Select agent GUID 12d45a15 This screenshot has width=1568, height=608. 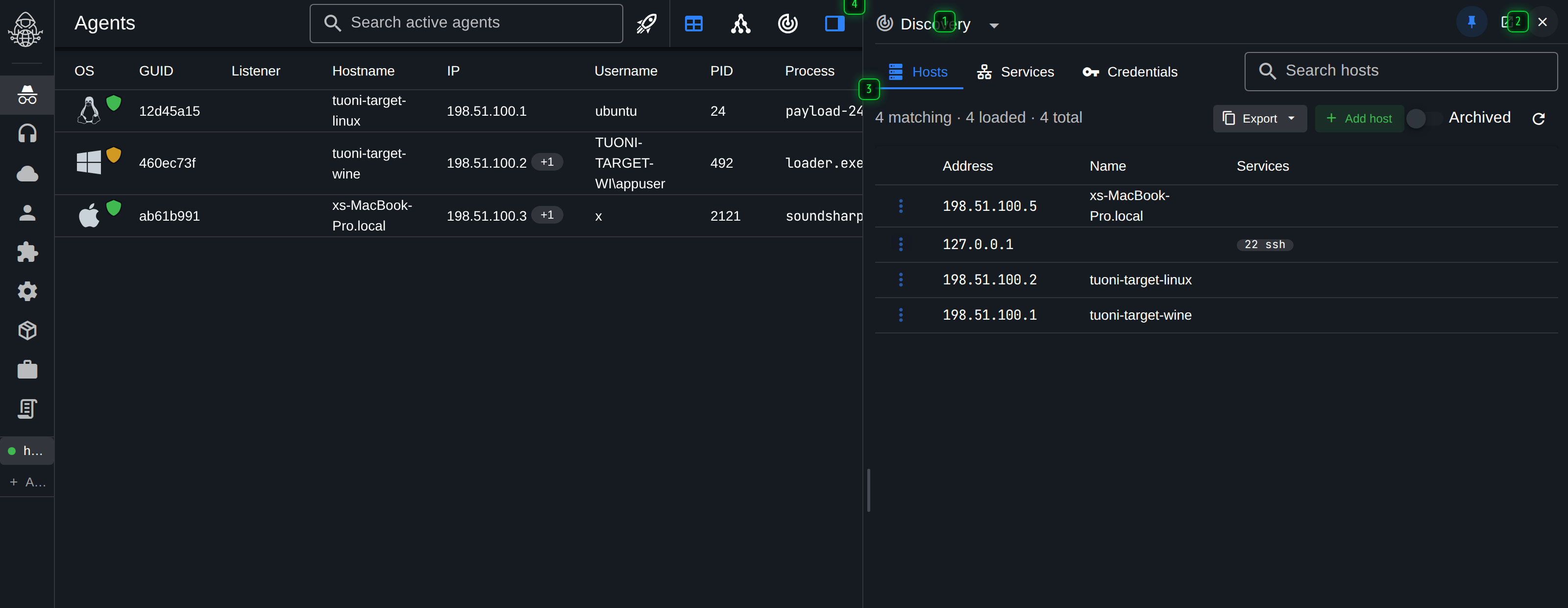(169, 111)
